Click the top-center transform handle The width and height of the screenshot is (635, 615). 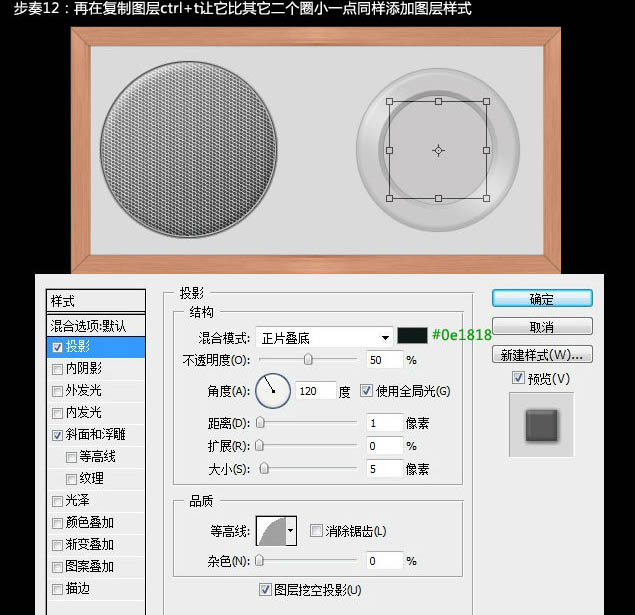[x=438, y=101]
